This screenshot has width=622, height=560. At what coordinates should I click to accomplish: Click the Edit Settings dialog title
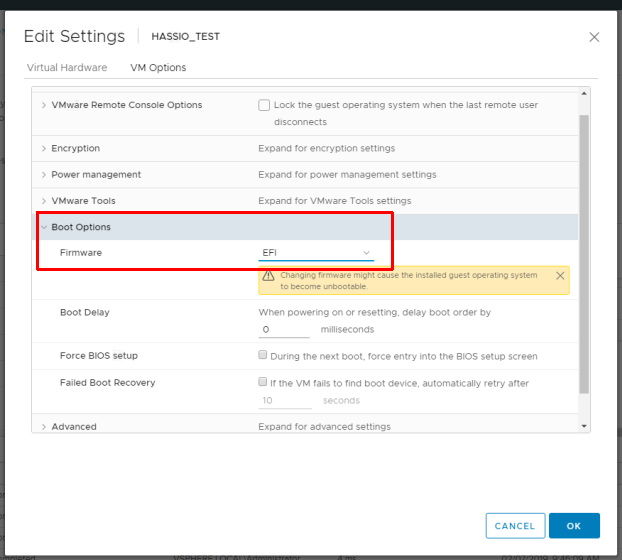coord(74,36)
